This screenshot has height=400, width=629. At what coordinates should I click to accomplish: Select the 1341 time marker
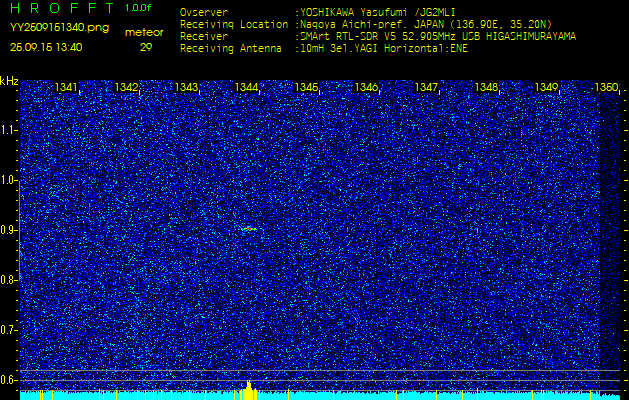67,88
